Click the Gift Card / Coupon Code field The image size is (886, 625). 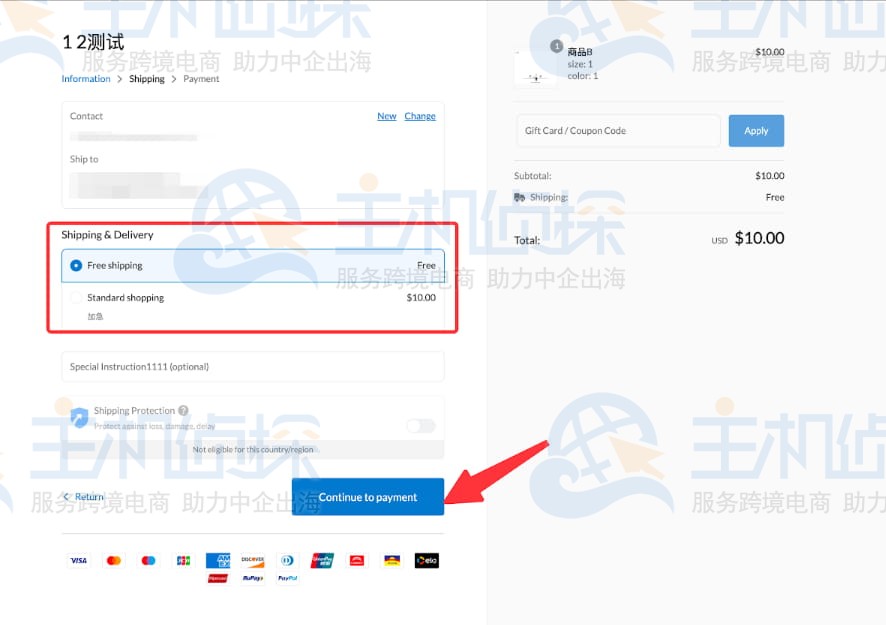pos(617,130)
